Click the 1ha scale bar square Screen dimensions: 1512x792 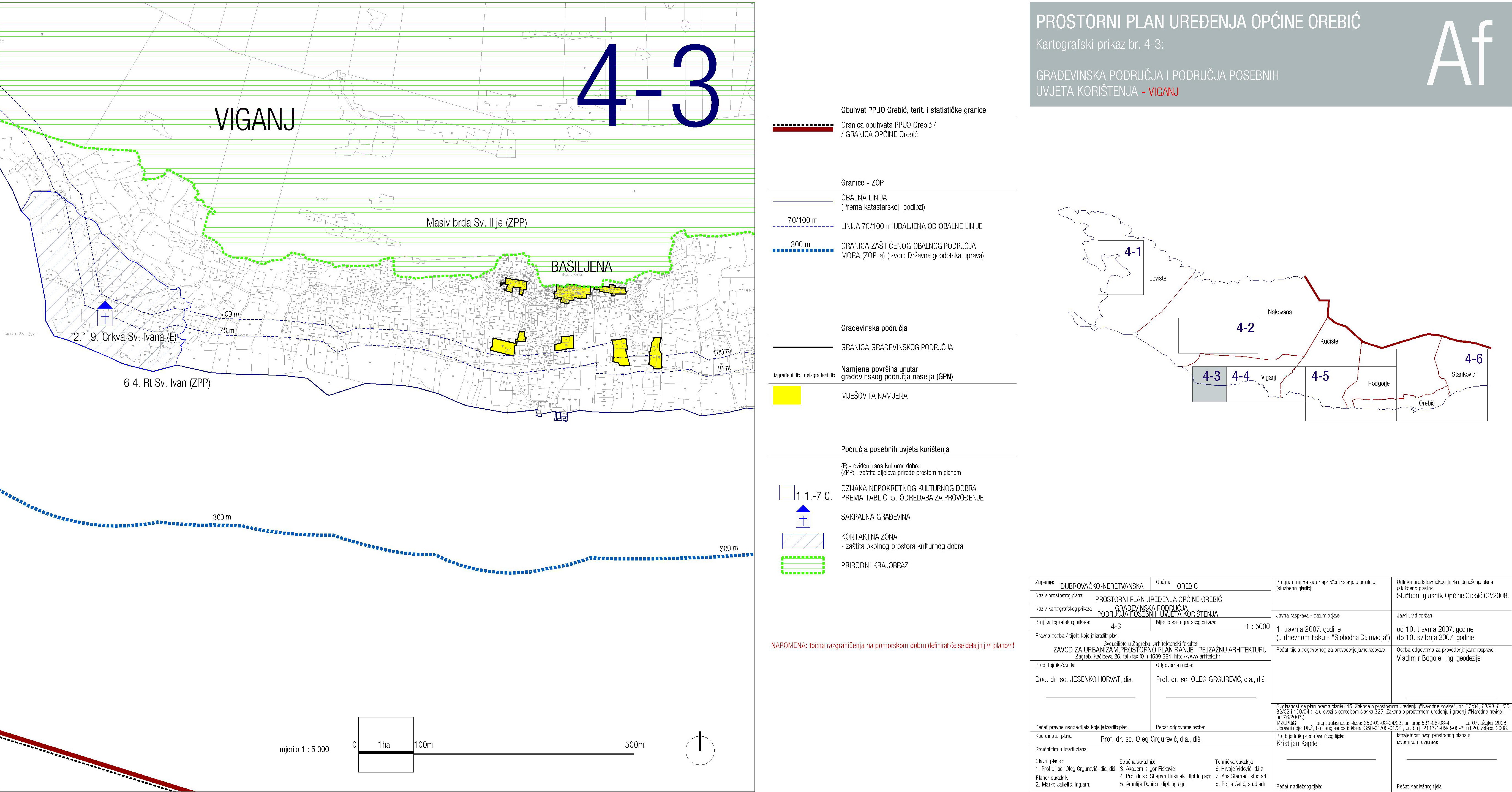386,744
